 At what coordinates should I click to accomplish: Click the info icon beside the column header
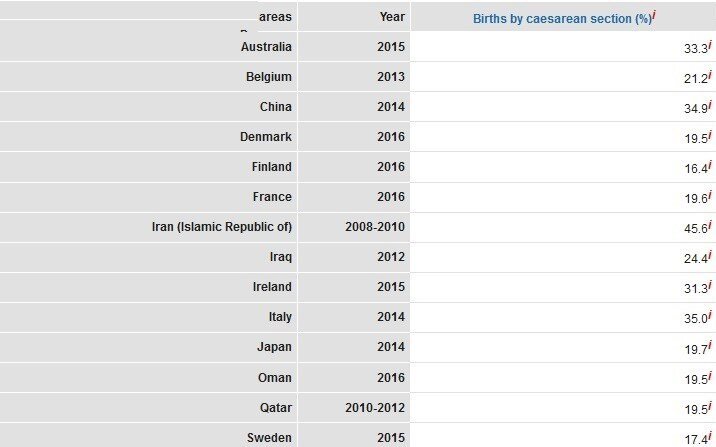[654, 15]
